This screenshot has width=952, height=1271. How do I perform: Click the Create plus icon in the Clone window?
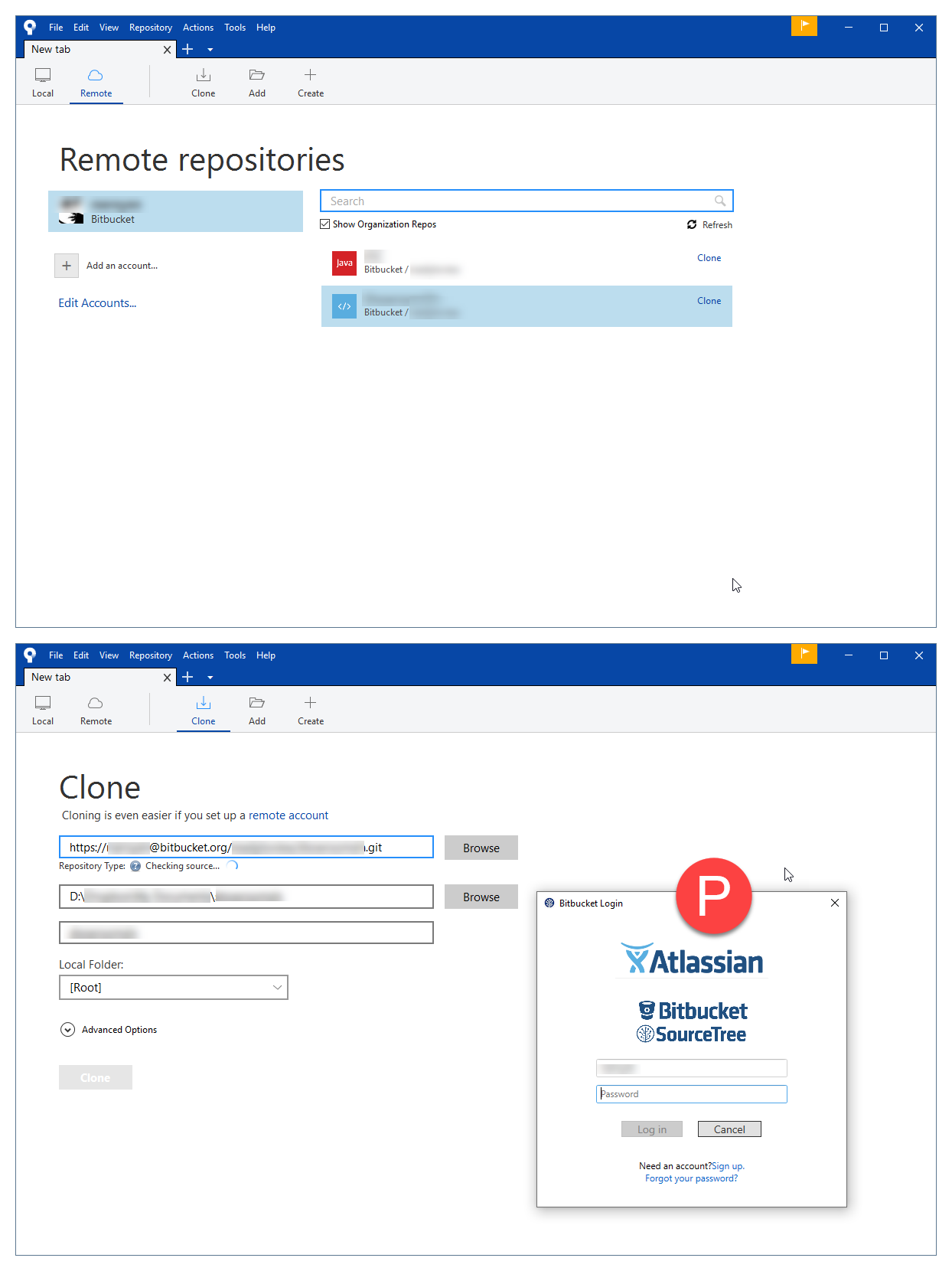coord(310,703)
